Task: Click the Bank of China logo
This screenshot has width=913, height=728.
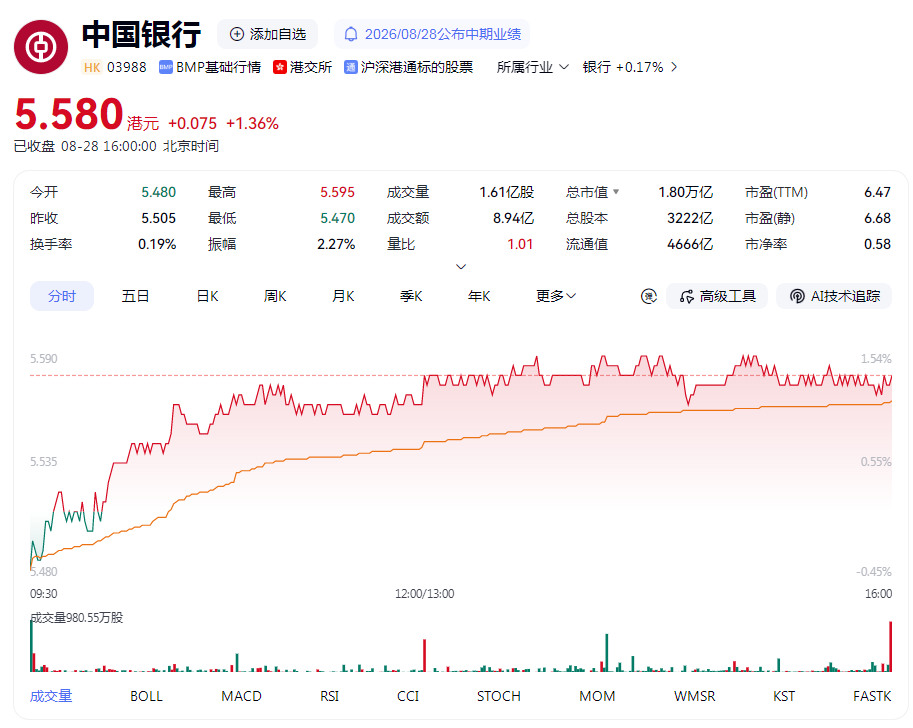Action: [41, 47]
